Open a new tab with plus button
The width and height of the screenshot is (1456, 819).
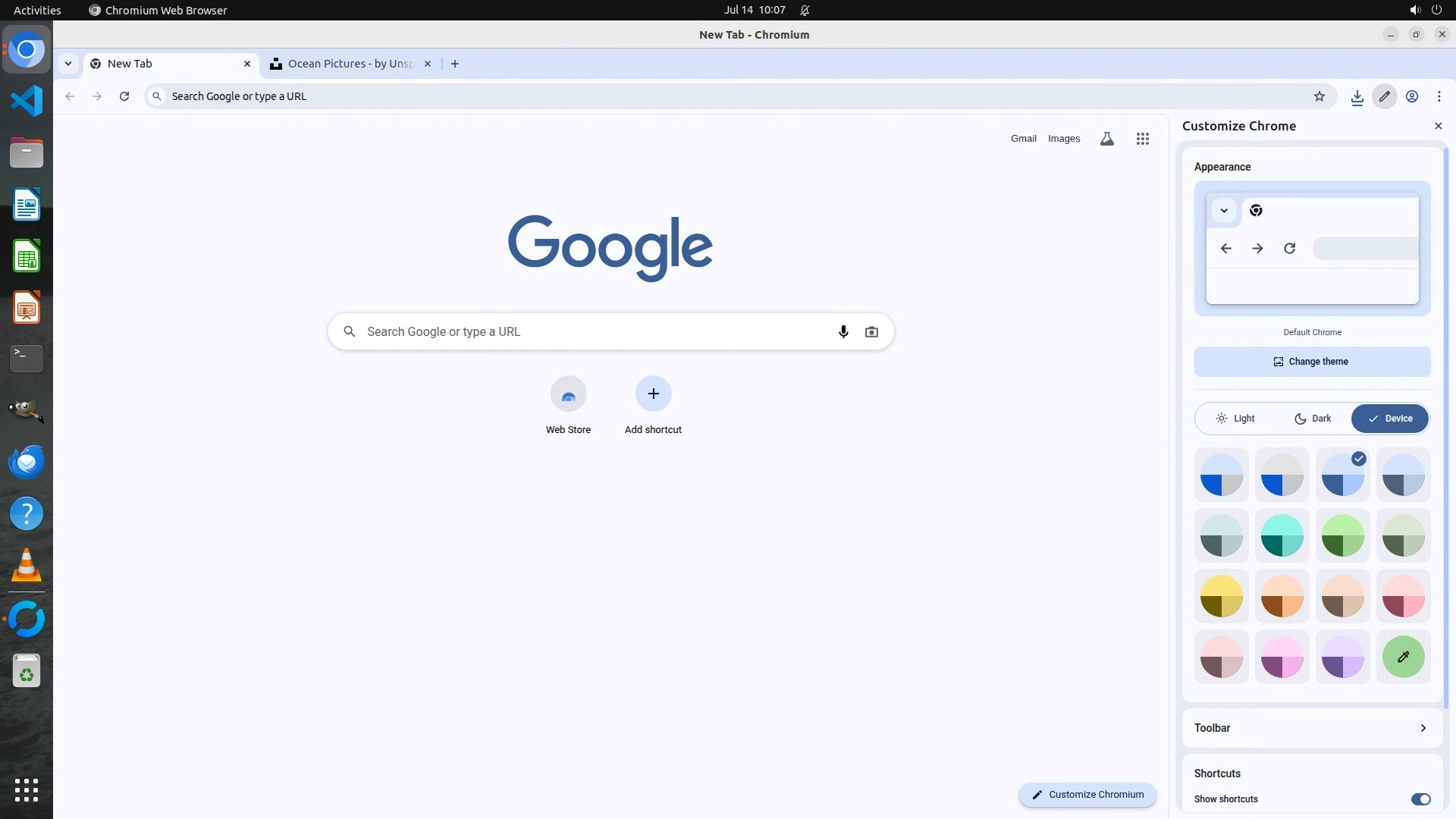click(455, 64)
